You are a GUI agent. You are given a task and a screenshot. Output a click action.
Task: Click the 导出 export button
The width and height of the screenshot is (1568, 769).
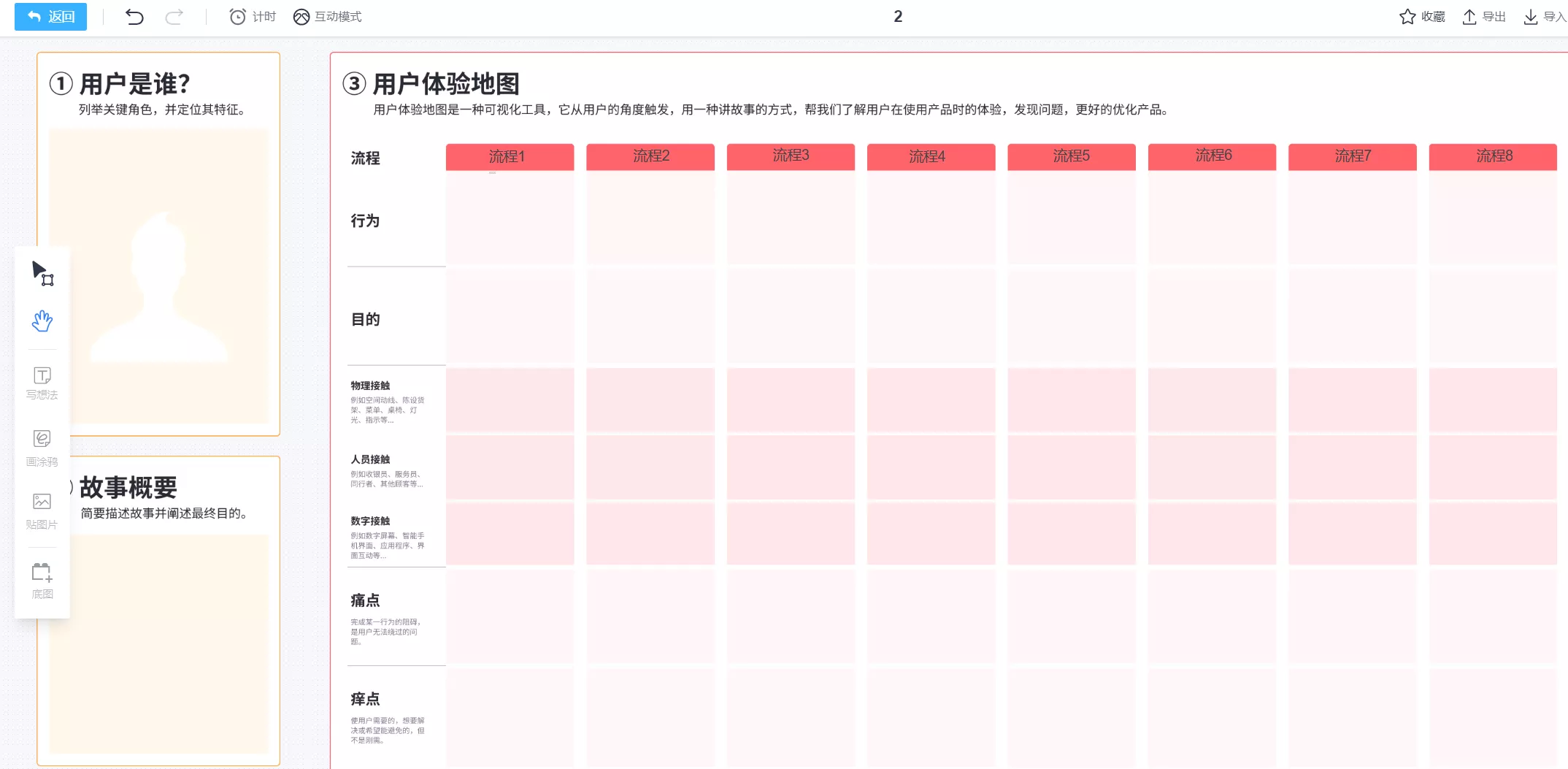[x=1484, y=17]
